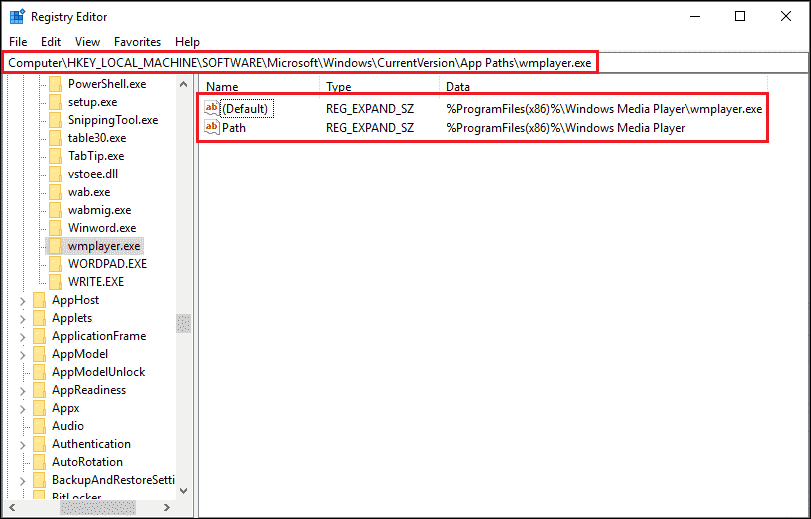Expand the AppHost key
Viewport: 811px width, 519px height.
(x=23, y=301)
